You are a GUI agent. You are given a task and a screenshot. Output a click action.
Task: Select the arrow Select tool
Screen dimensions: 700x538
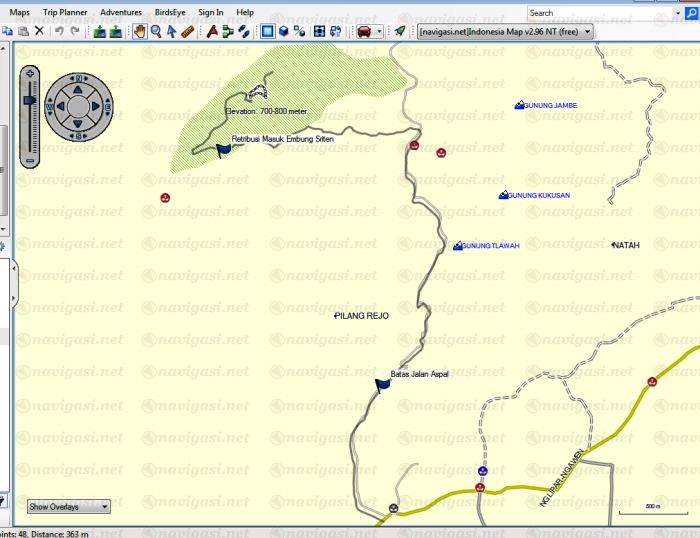point(171,31)
